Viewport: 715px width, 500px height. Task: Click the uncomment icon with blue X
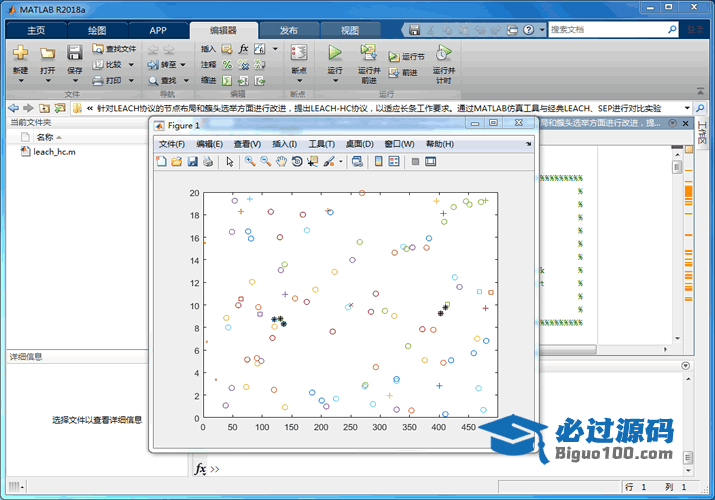(244, 65)
